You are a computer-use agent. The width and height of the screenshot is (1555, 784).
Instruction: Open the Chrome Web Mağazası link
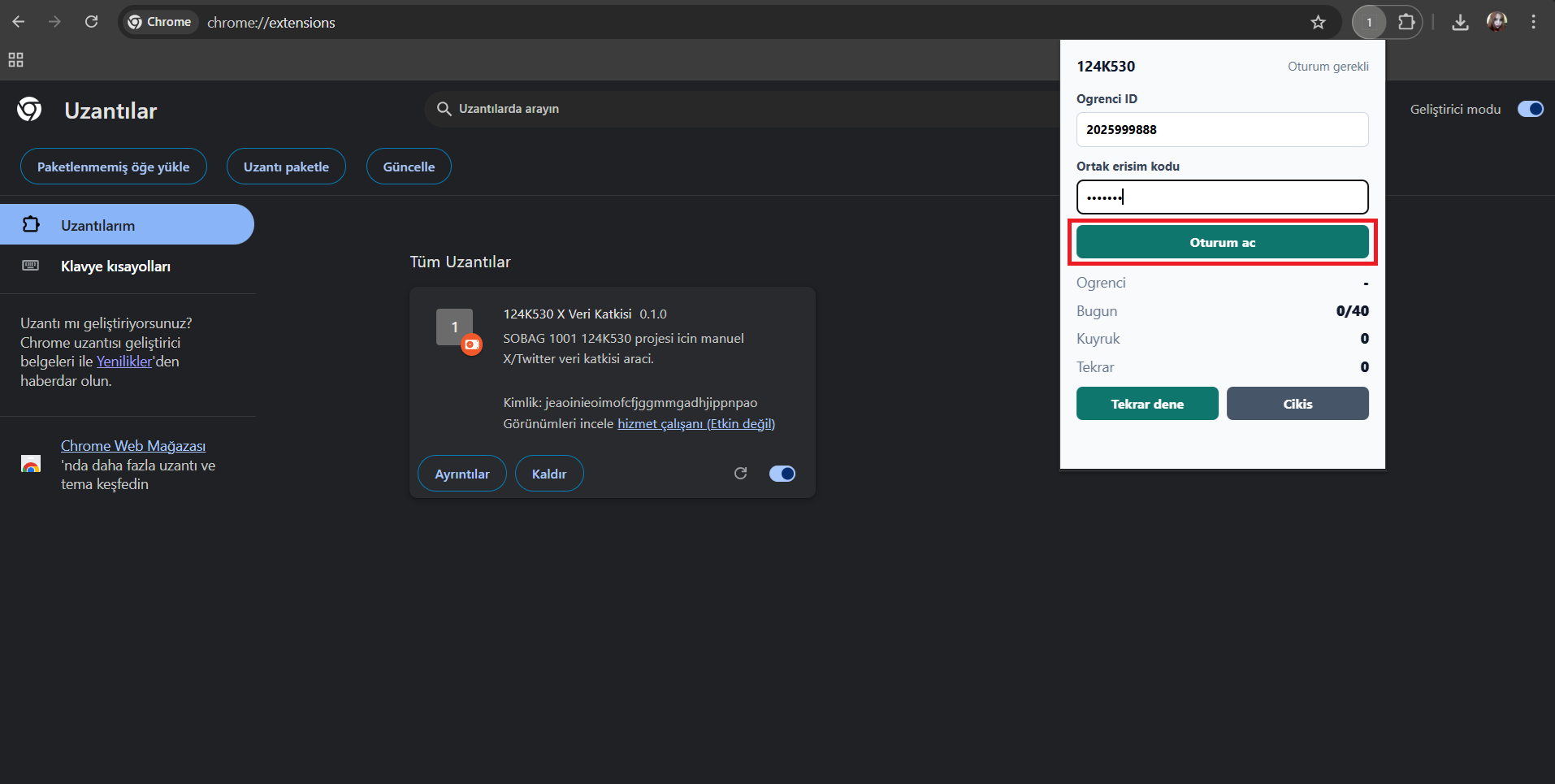point(133,446)
